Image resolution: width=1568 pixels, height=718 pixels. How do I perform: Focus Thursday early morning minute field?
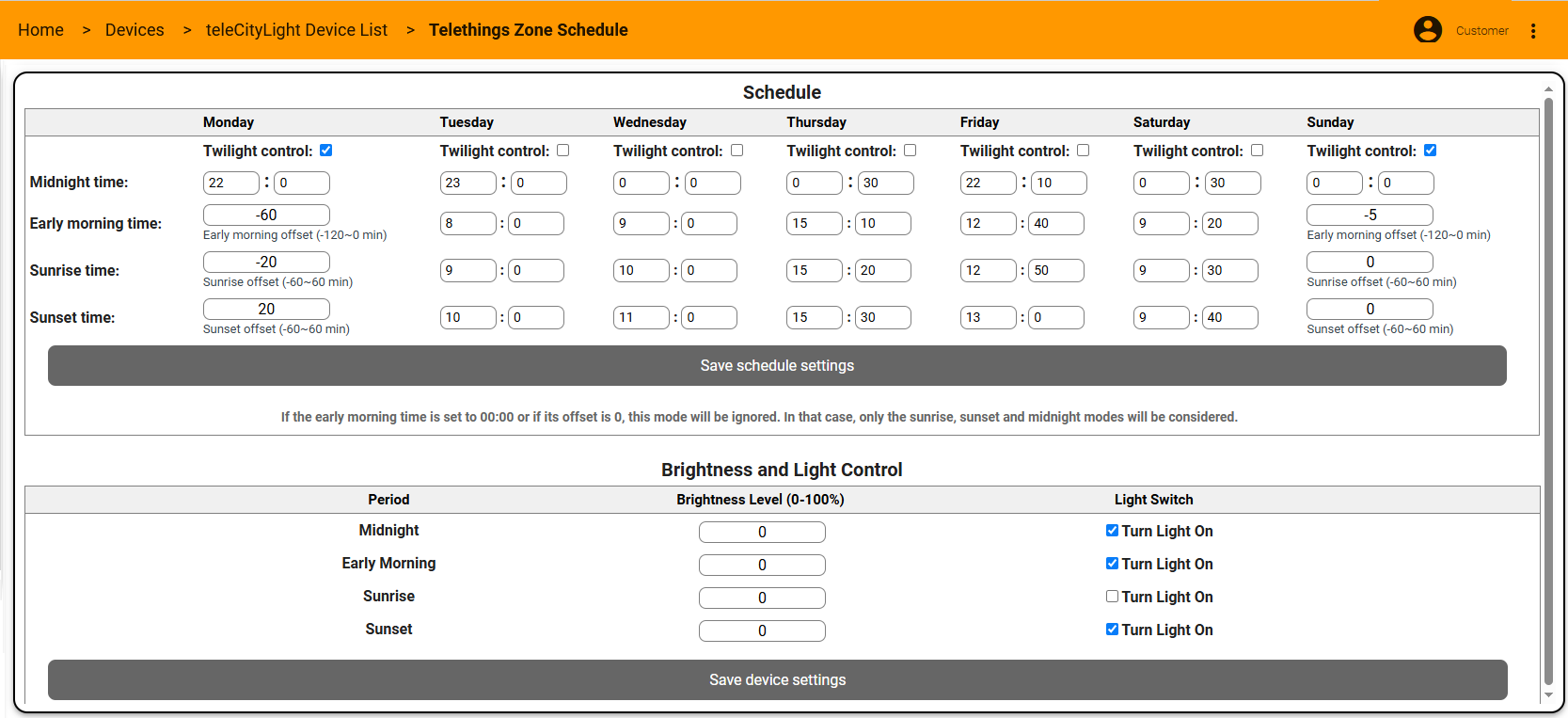(x=883, y=223)
